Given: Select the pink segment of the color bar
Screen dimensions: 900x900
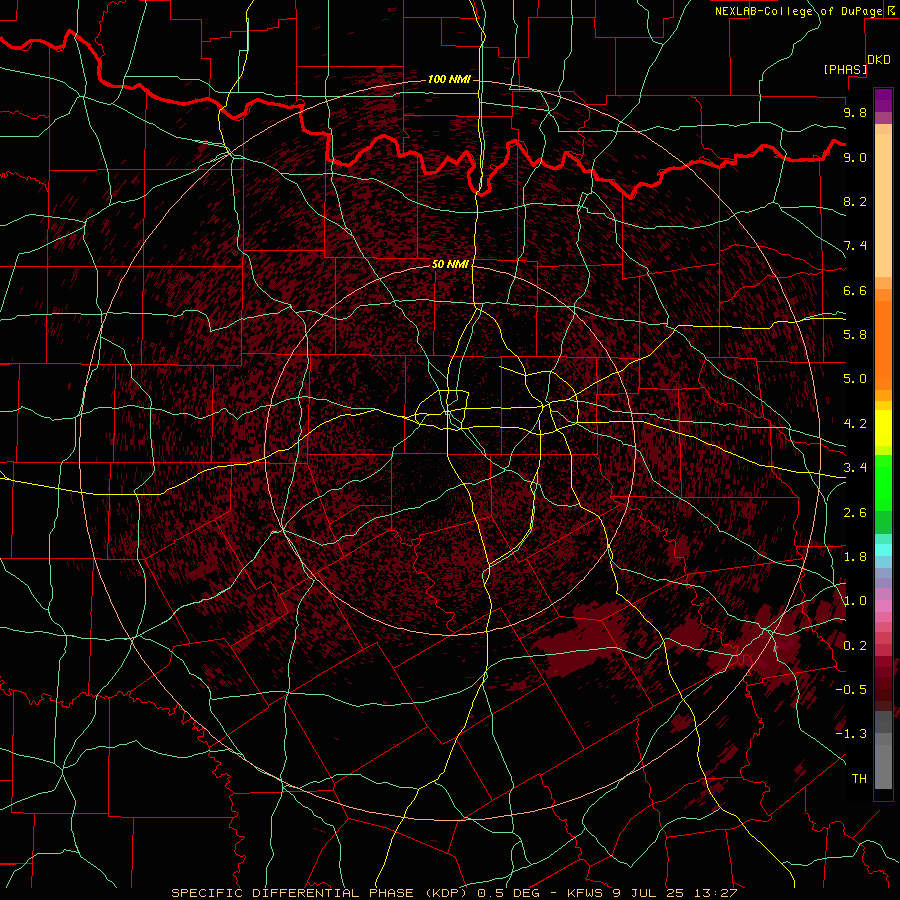Looking at the screenshot, I should tap(883, 606).
